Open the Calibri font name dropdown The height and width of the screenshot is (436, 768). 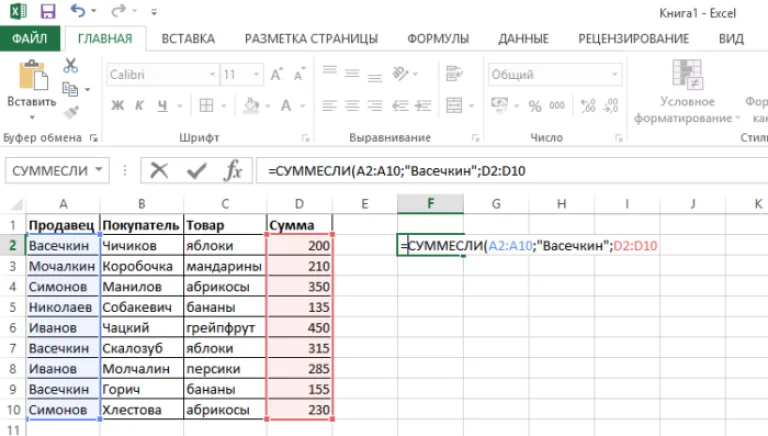212,74
